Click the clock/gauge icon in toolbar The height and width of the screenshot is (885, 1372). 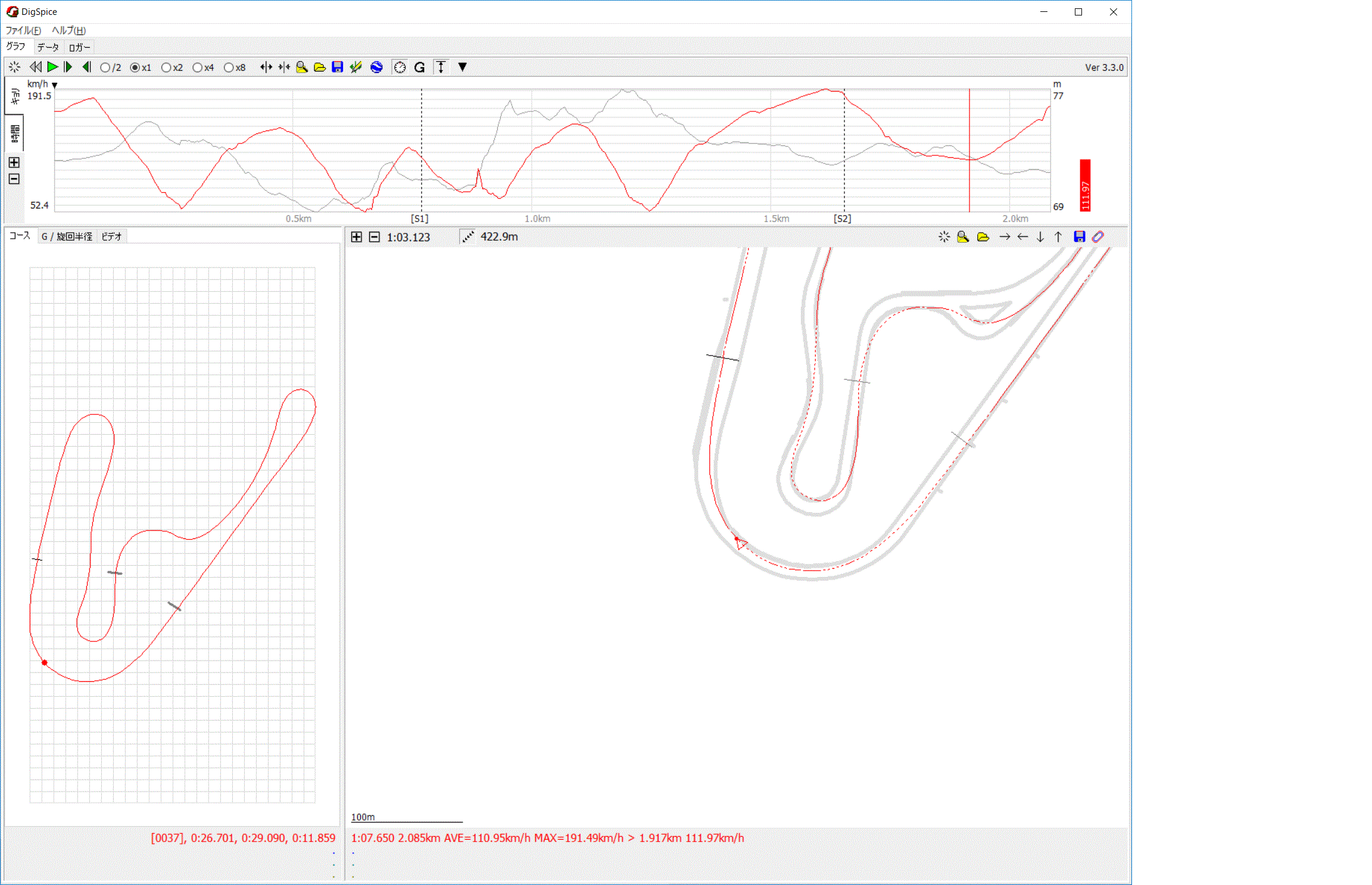tap(400, 67)
